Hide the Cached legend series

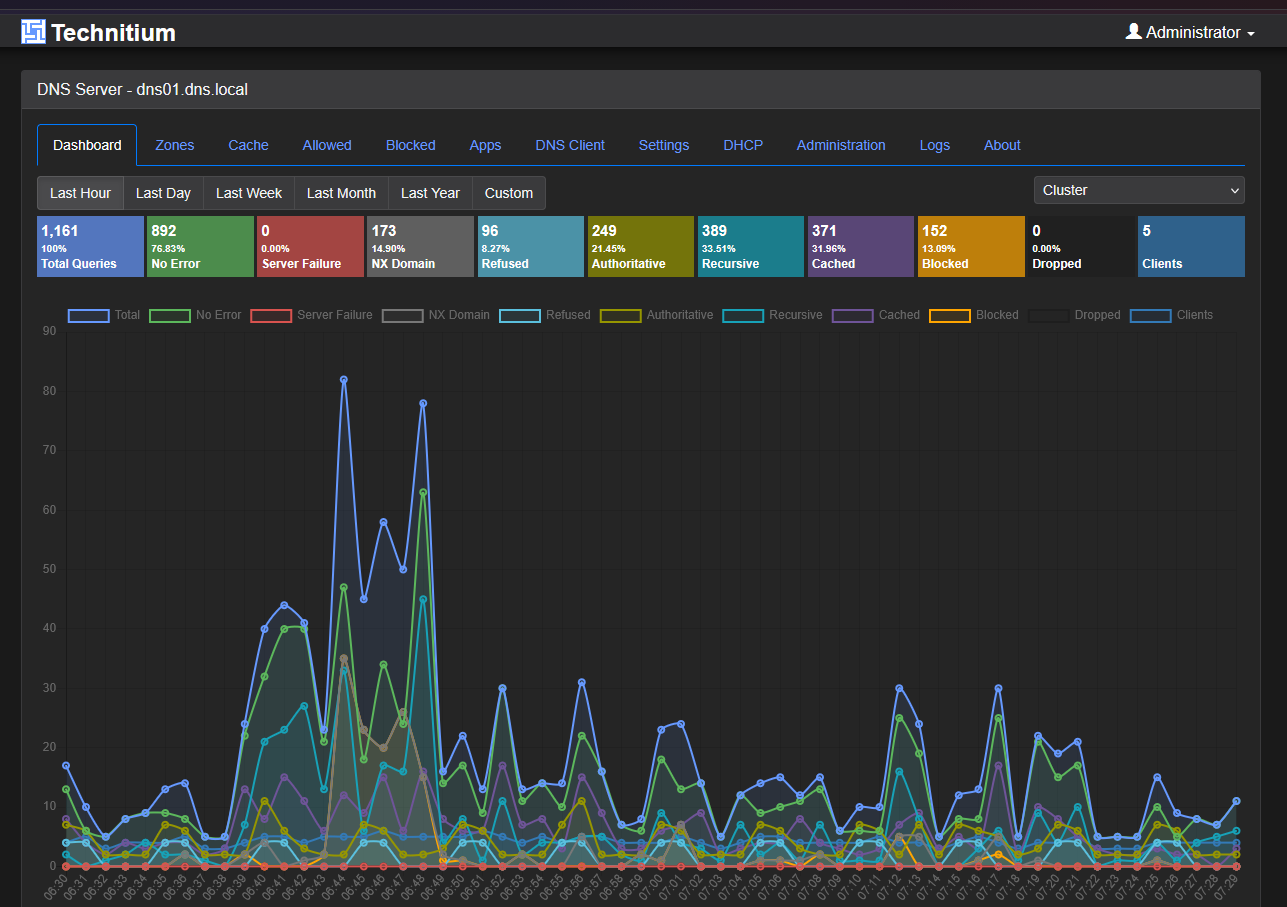tap(876, 315)
